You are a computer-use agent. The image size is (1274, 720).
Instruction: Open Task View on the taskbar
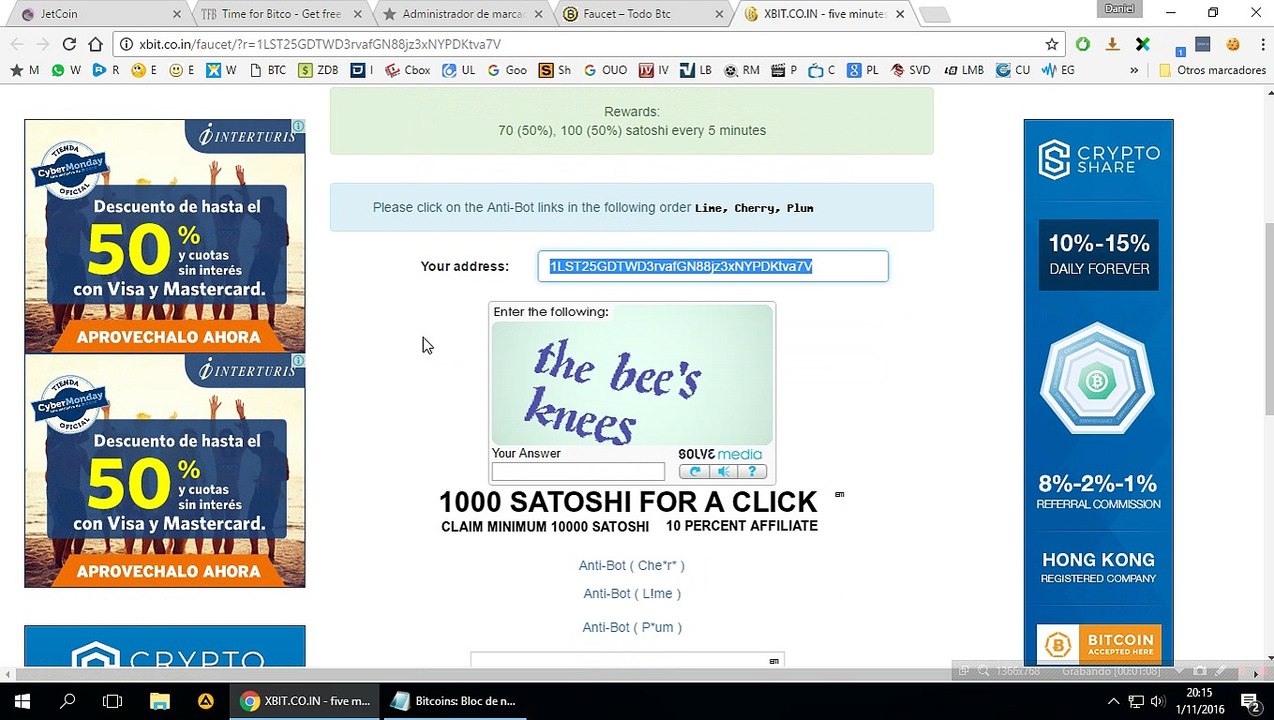coord(113,701)
